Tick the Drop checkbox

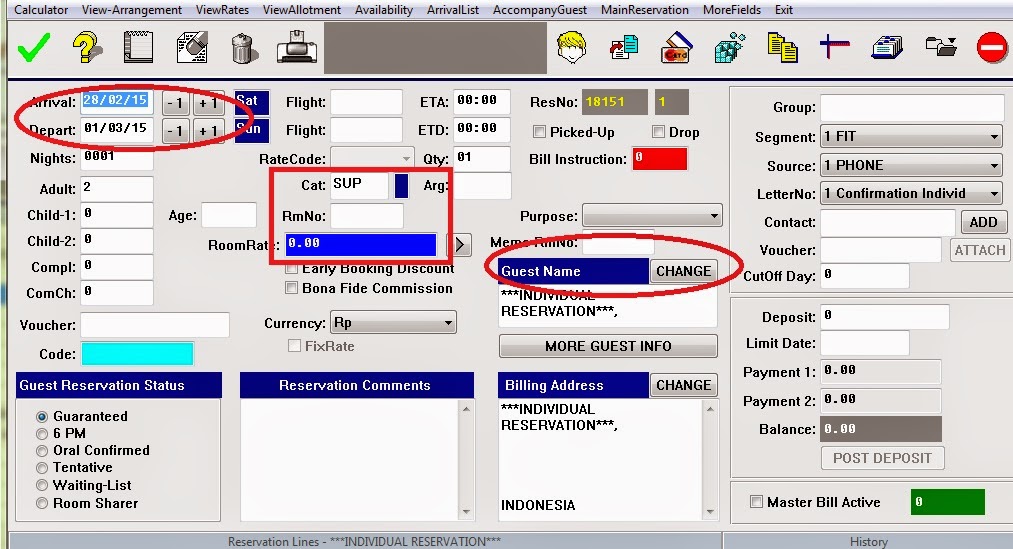click(658, 132)
